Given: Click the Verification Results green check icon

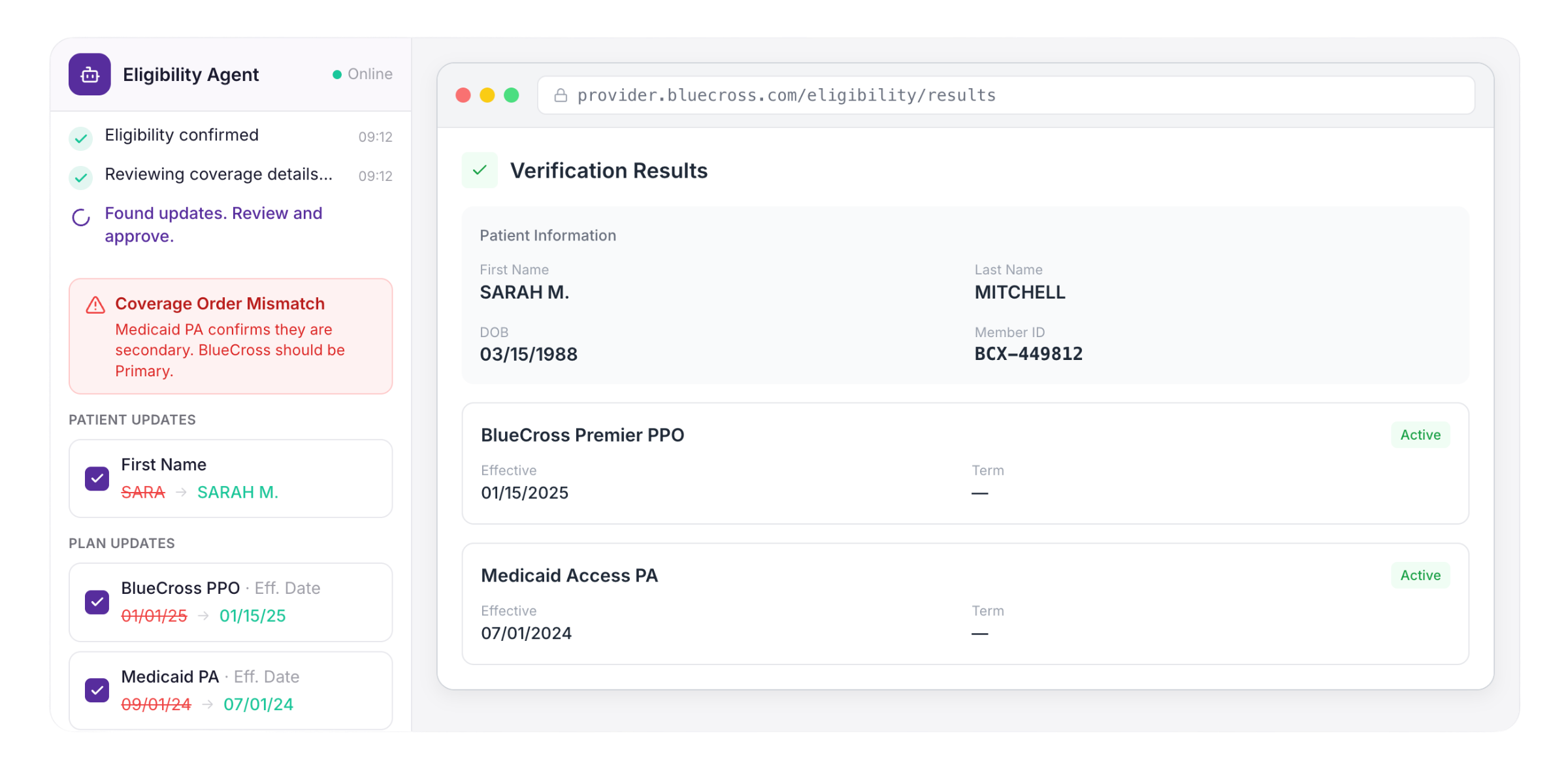Looking at the screenshot, I should (480, 171).
